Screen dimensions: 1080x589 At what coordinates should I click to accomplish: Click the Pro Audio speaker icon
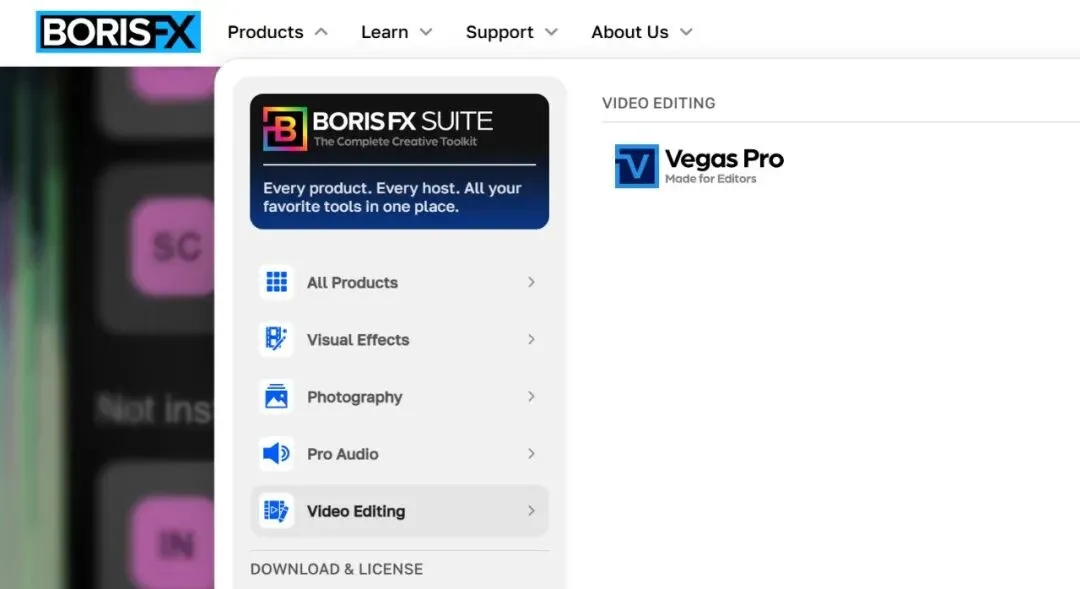click(276, 453)
